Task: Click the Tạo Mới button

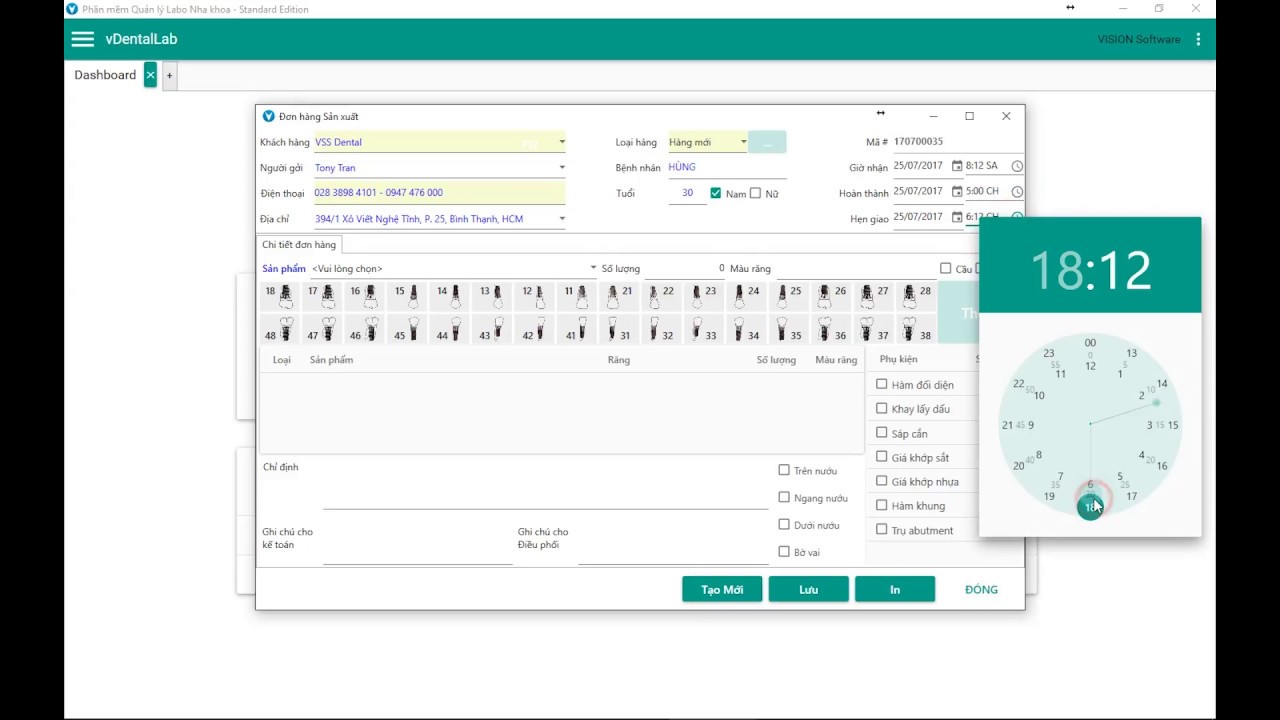Action: [722, 589]
